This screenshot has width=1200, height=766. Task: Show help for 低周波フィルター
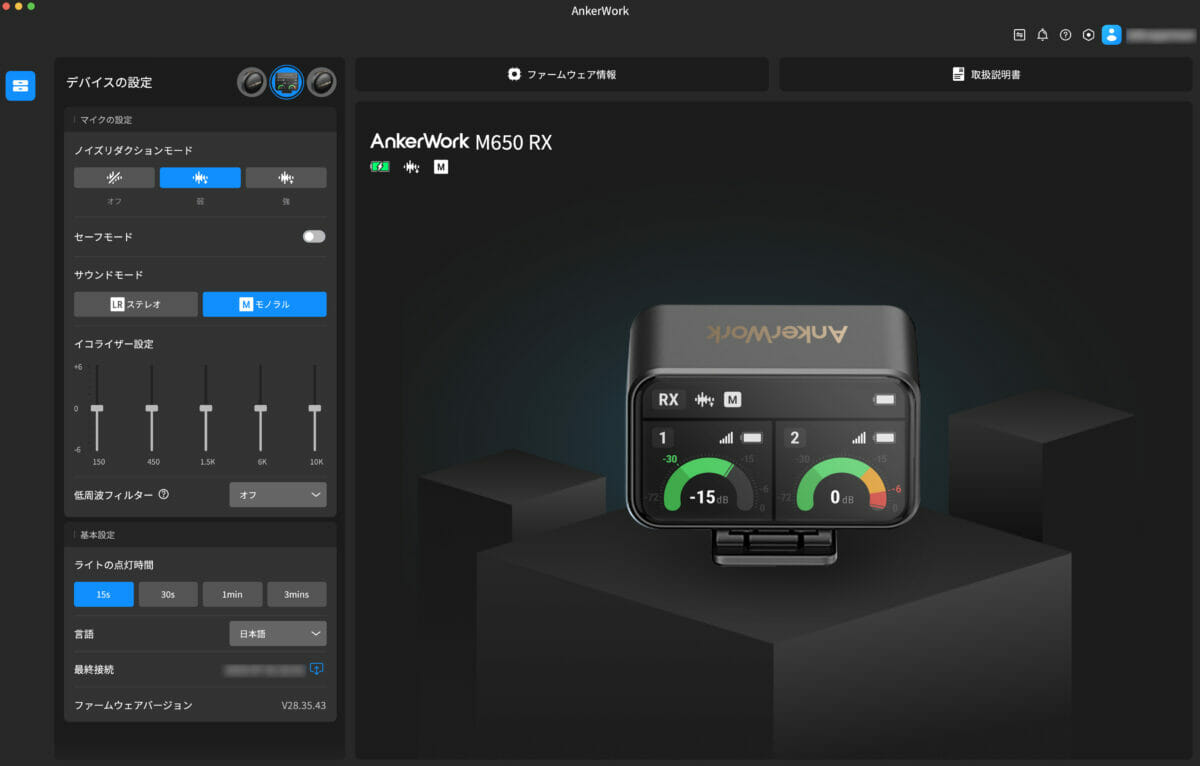[x=163, y=494]
